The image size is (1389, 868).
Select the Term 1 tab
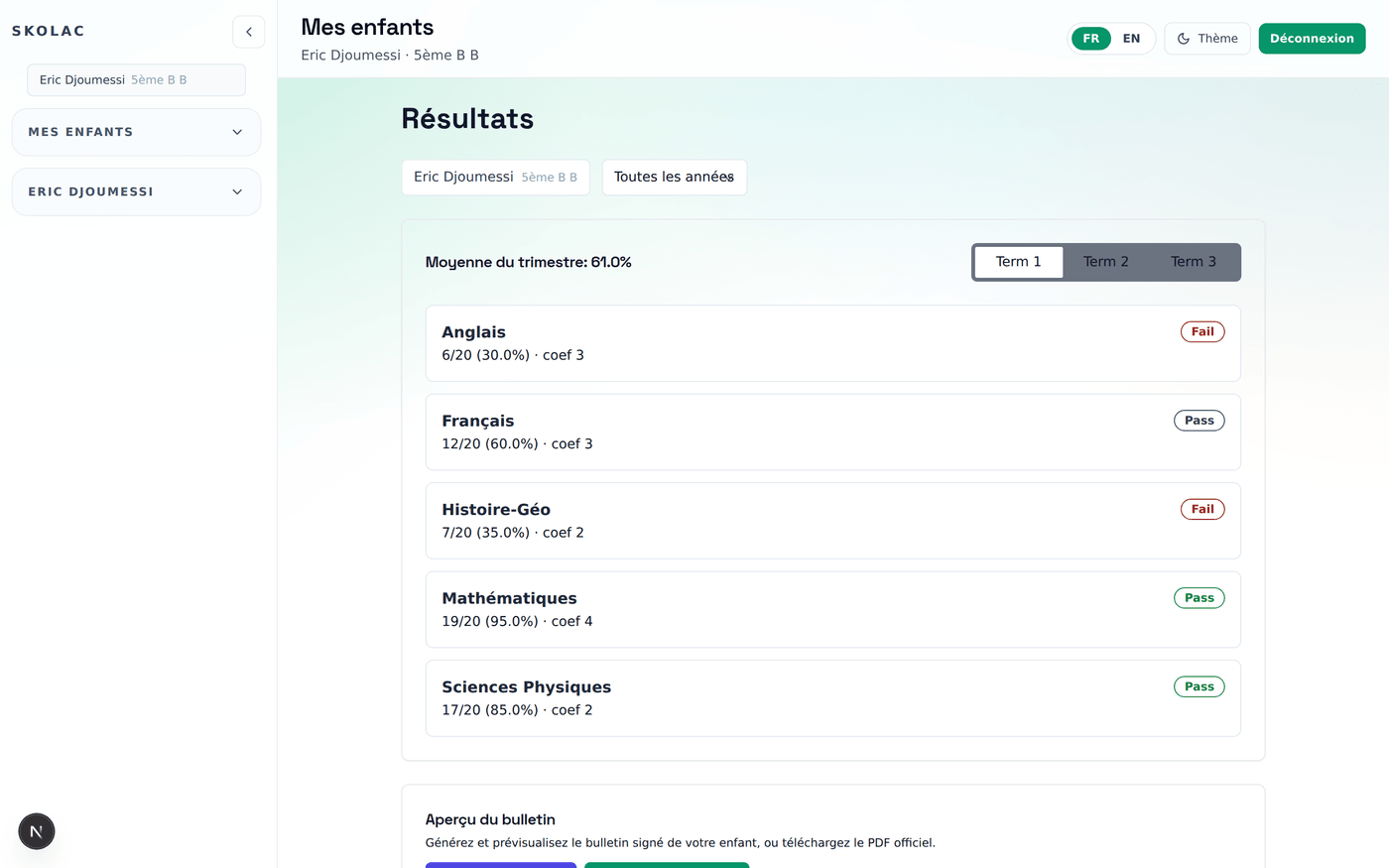pos(1019,262)
